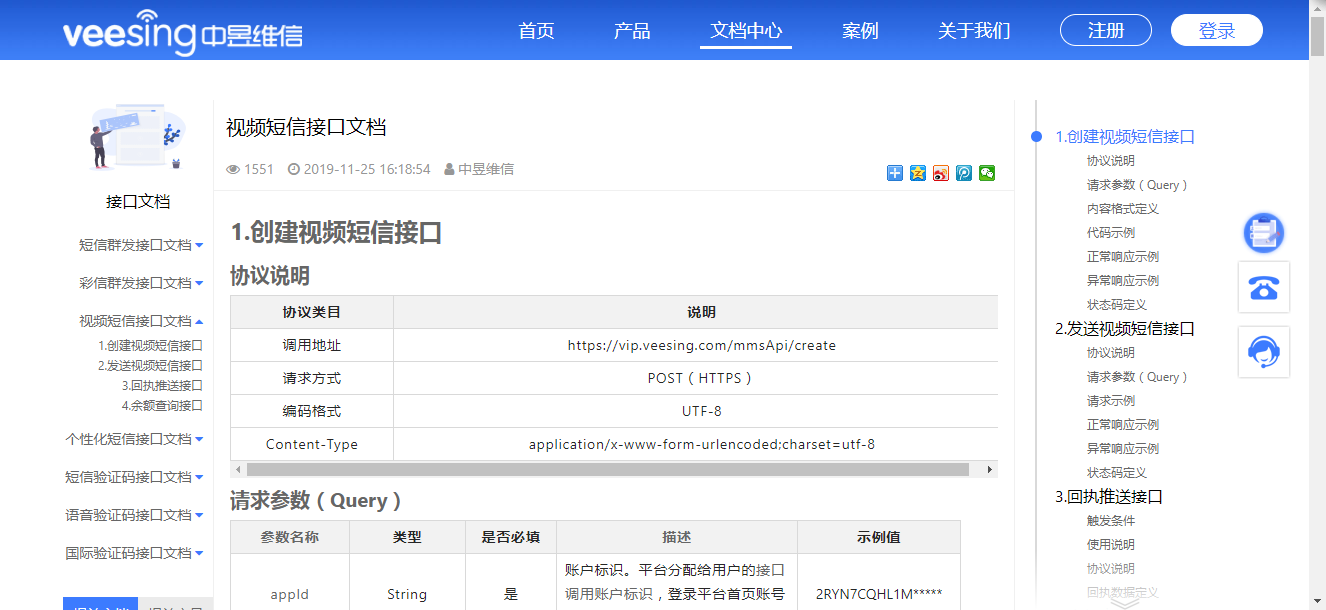Jump to 使用说明 in right outline
Viewport: 1326px width, 610px height.
(x=1111, y=545)
